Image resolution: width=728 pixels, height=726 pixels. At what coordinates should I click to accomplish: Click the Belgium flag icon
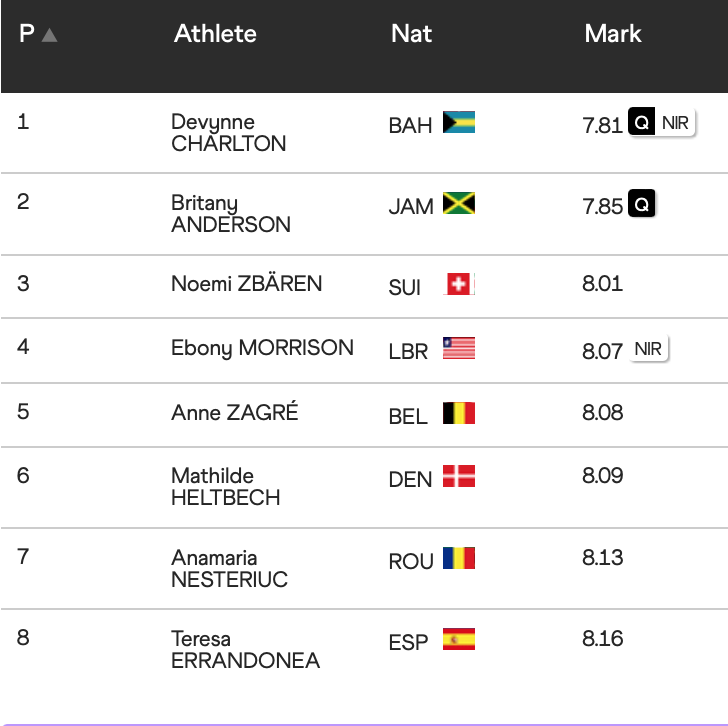point(459,413)
